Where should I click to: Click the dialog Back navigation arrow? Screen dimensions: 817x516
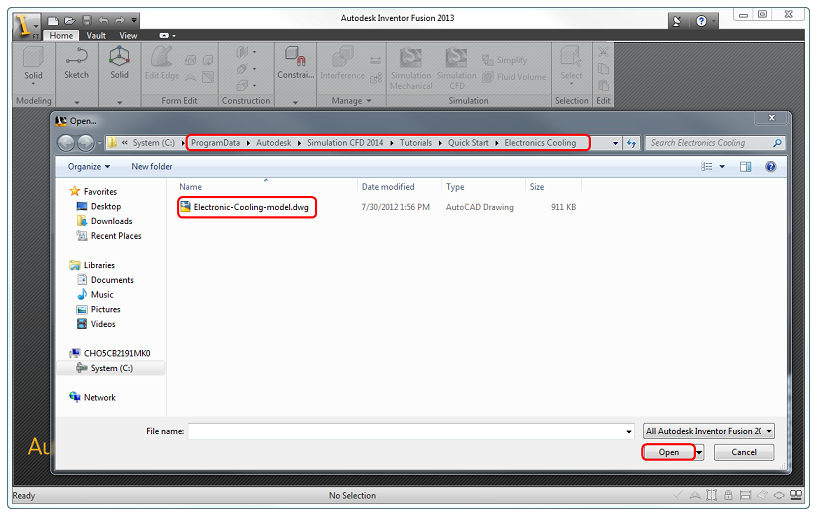click(x=66, y=143)
